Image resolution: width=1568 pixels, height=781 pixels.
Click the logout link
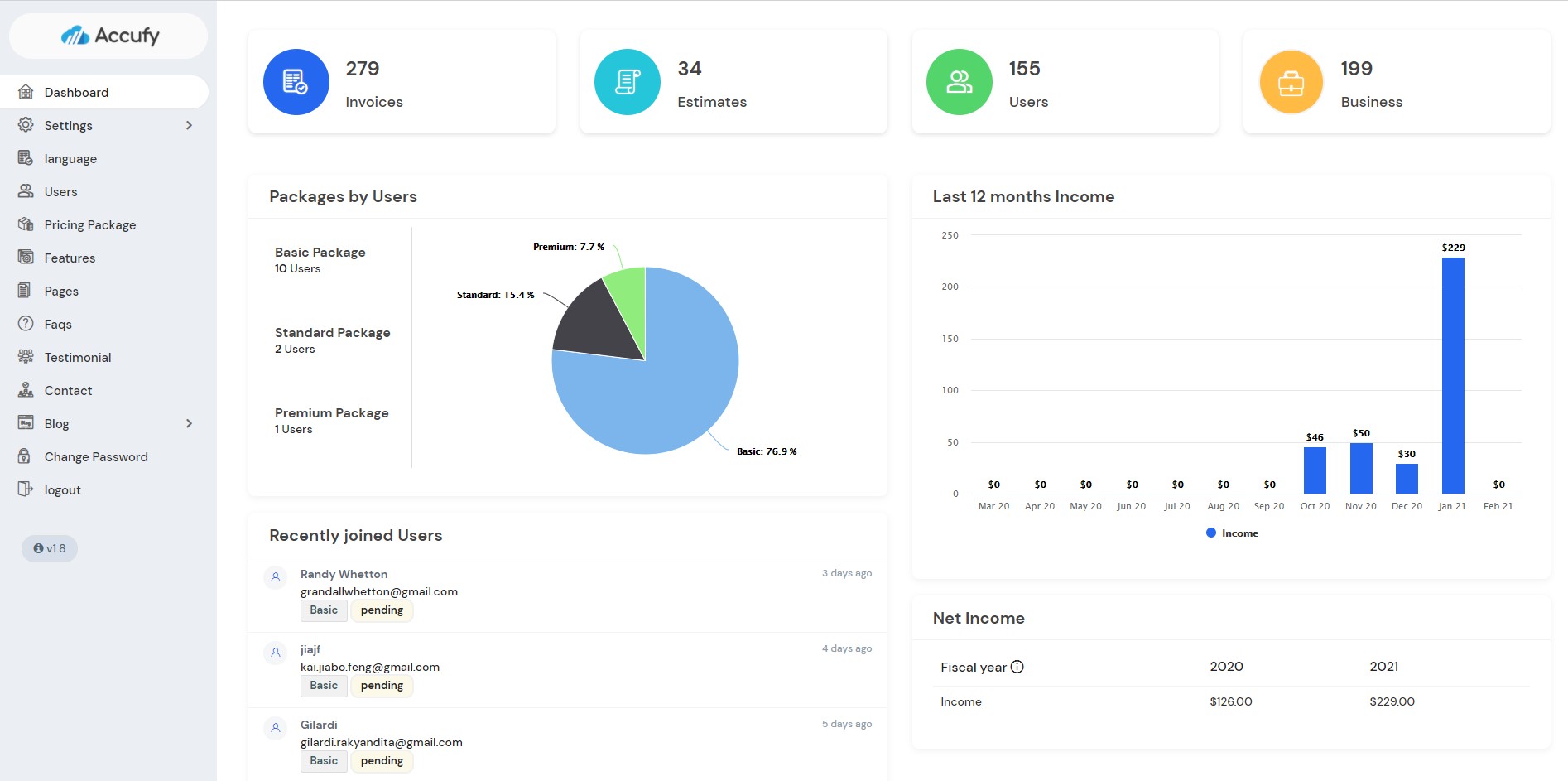(62, 489)
